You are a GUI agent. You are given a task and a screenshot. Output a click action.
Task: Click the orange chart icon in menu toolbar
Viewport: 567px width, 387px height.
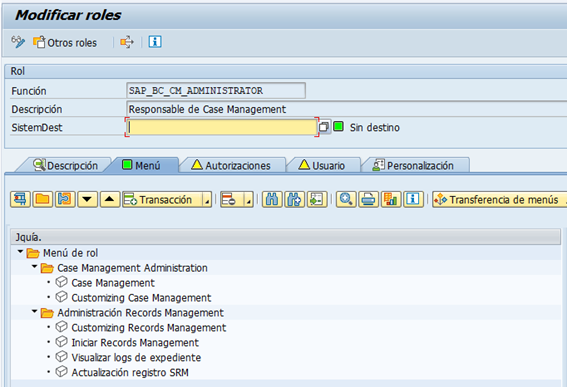point(391,199)
